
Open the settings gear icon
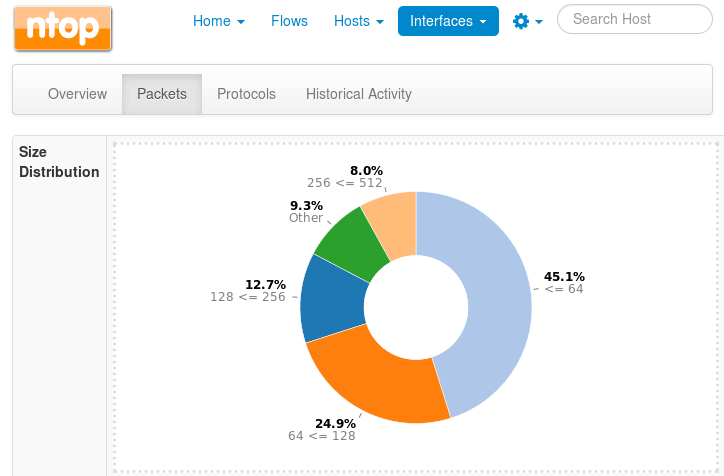521,21
